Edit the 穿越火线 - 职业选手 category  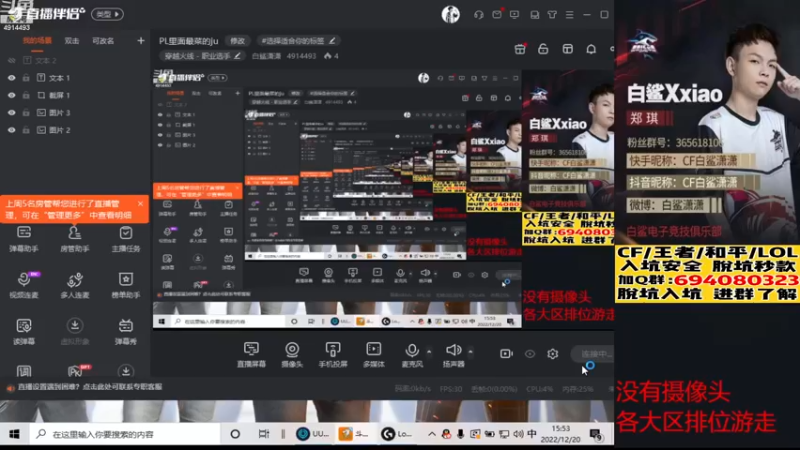pyautogui.click(x=203, y=56)
